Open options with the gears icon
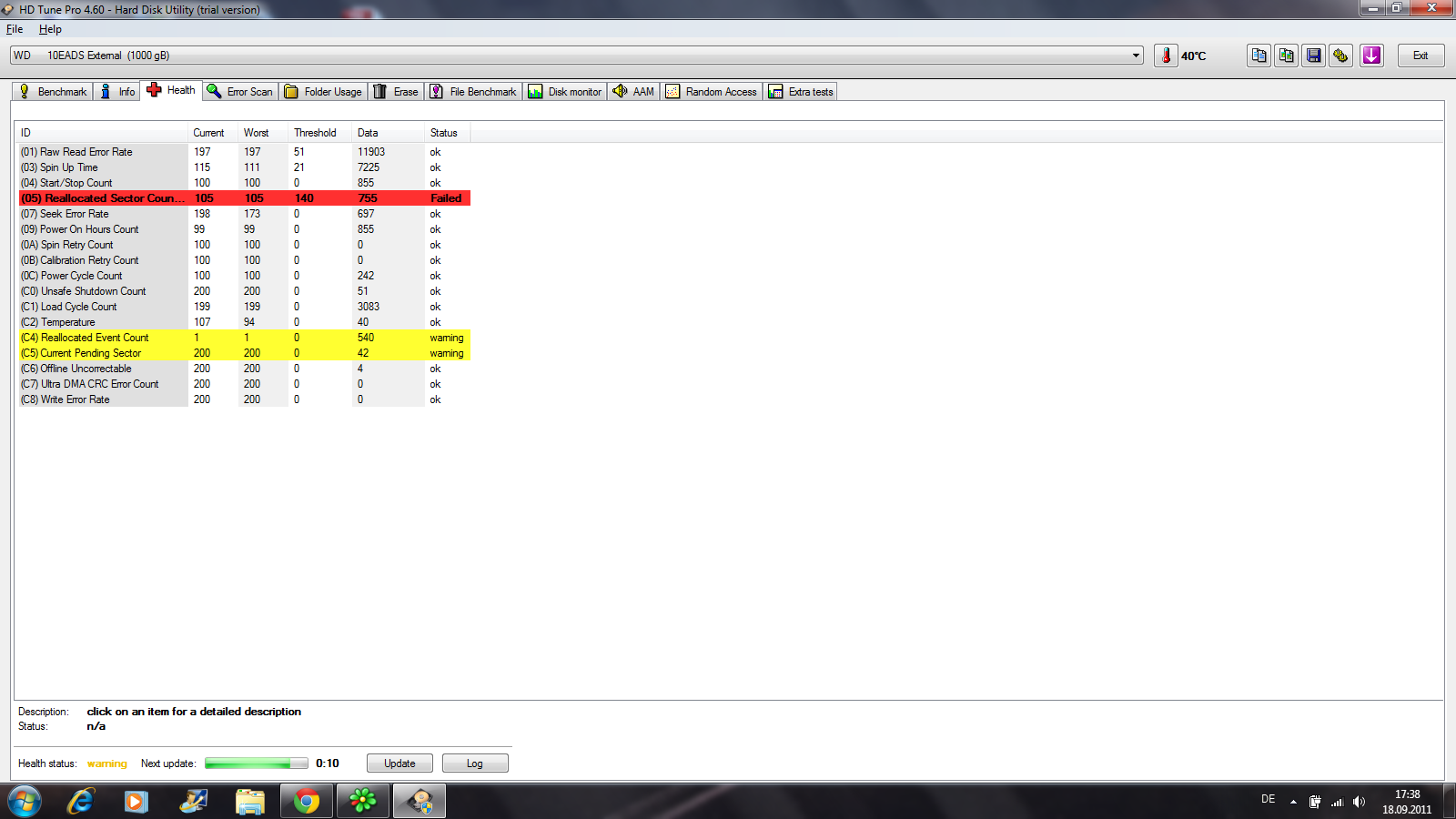The width and height of the screenshot is (1456, 819). click(x=1340, y=56)
